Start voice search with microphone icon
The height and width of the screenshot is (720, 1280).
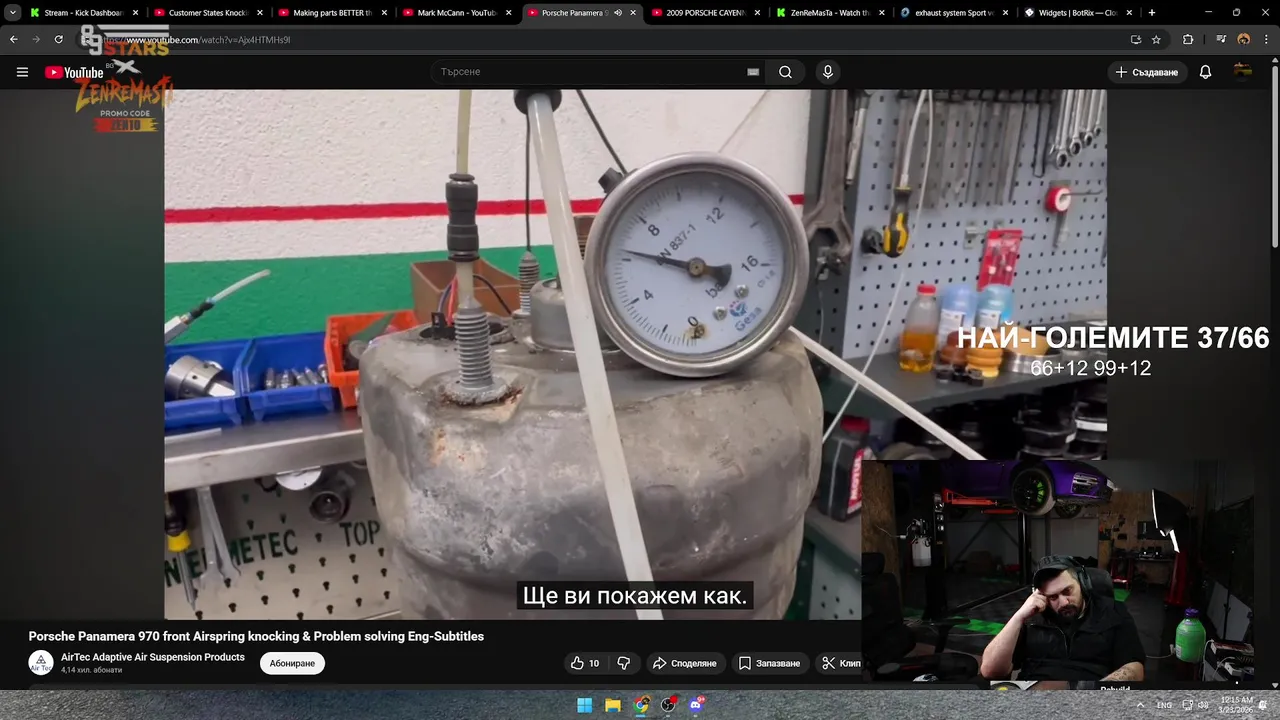point(827,72)
